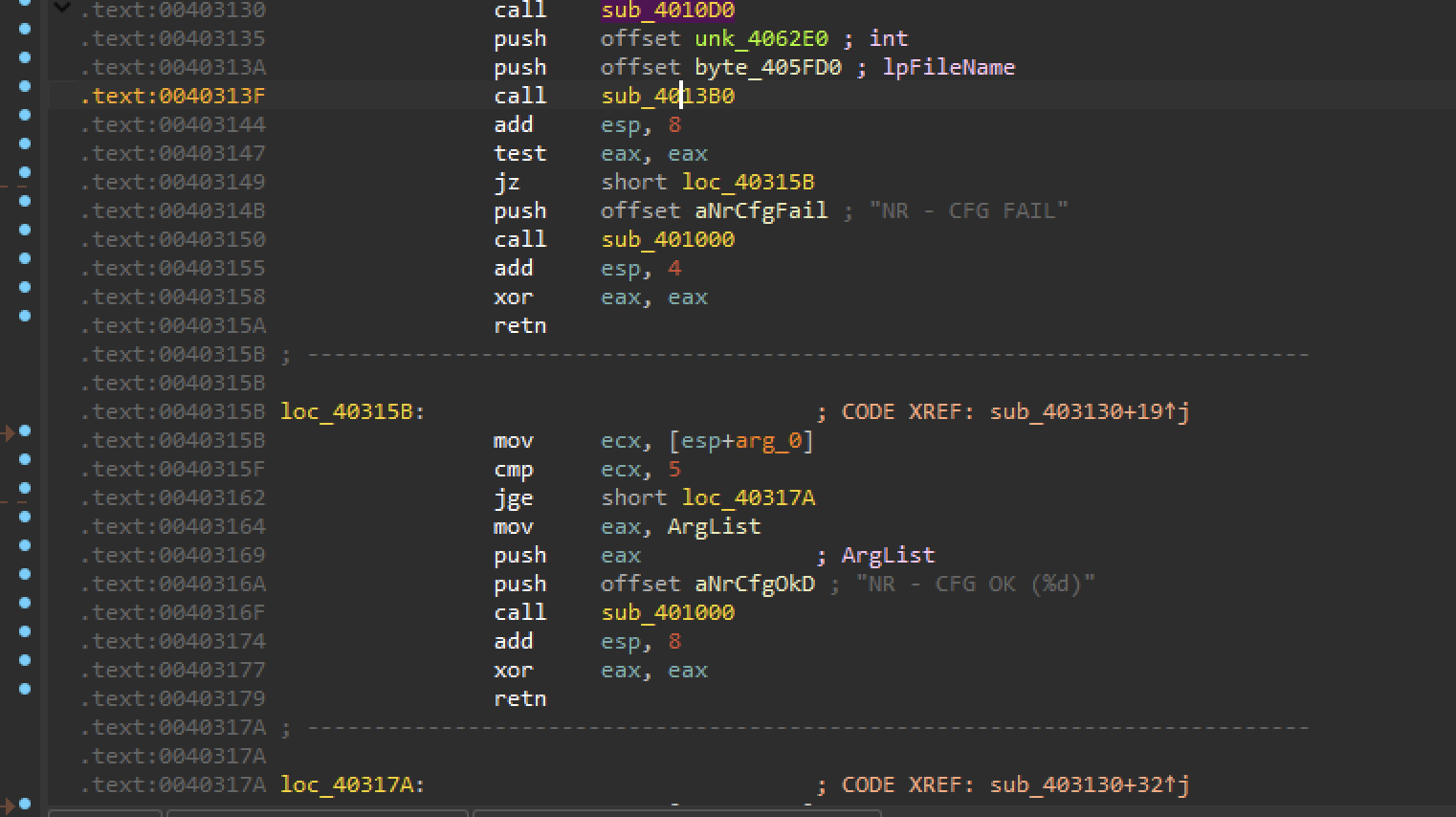
Task: Open CODE XREF sub_403130+32↑j
Action: pos(1090,784)
